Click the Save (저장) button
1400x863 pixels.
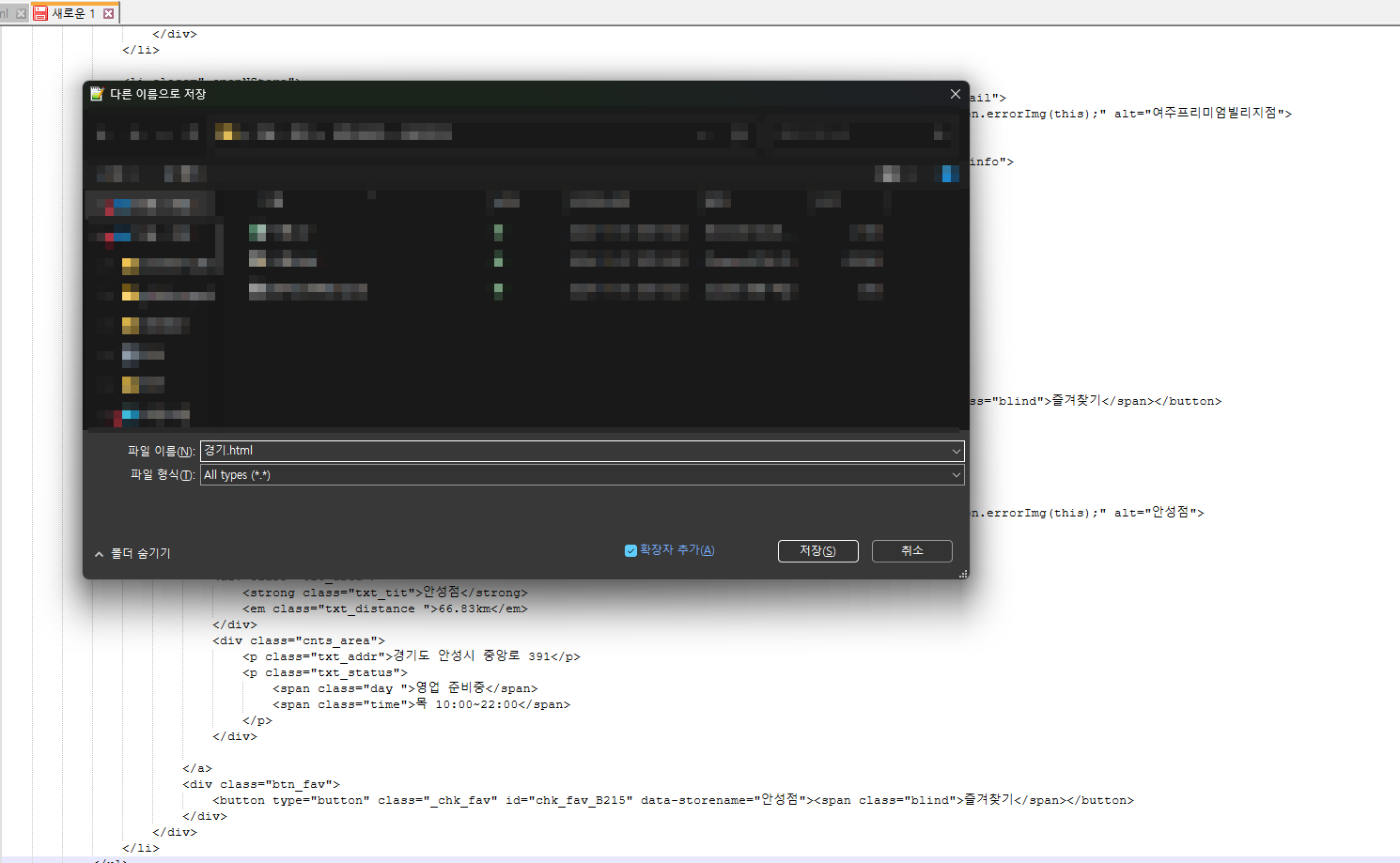pos(817,551)
